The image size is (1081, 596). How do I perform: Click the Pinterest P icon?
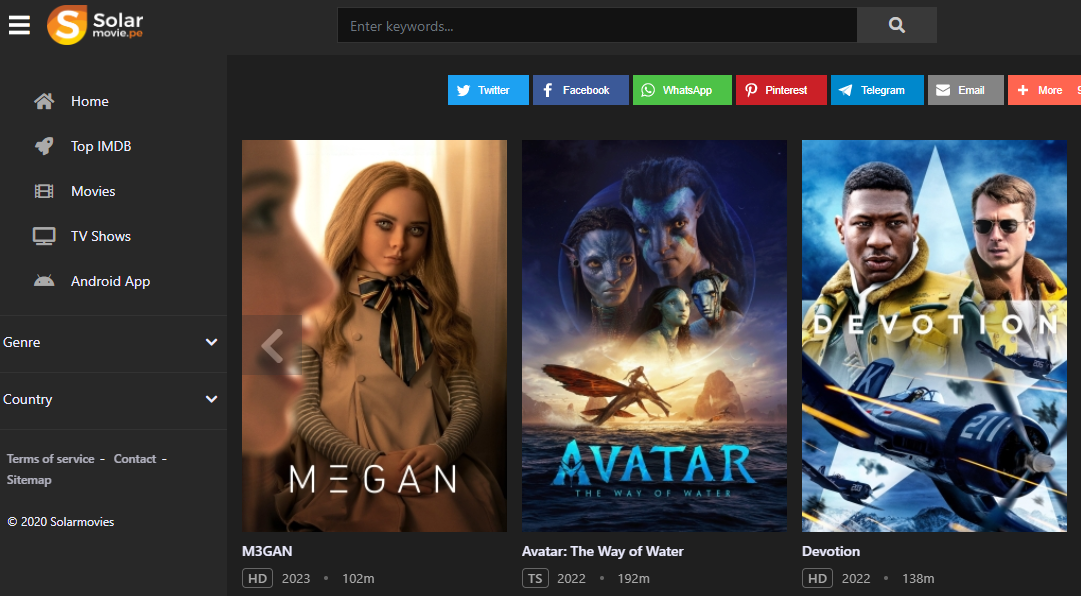coord(751,90)
